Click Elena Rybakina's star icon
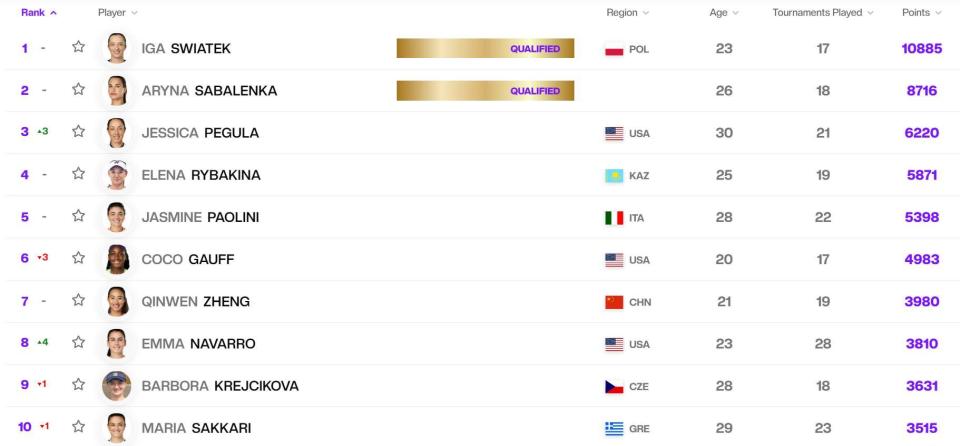The height and width of the screenshot is (446, 960). pos(78,175)
